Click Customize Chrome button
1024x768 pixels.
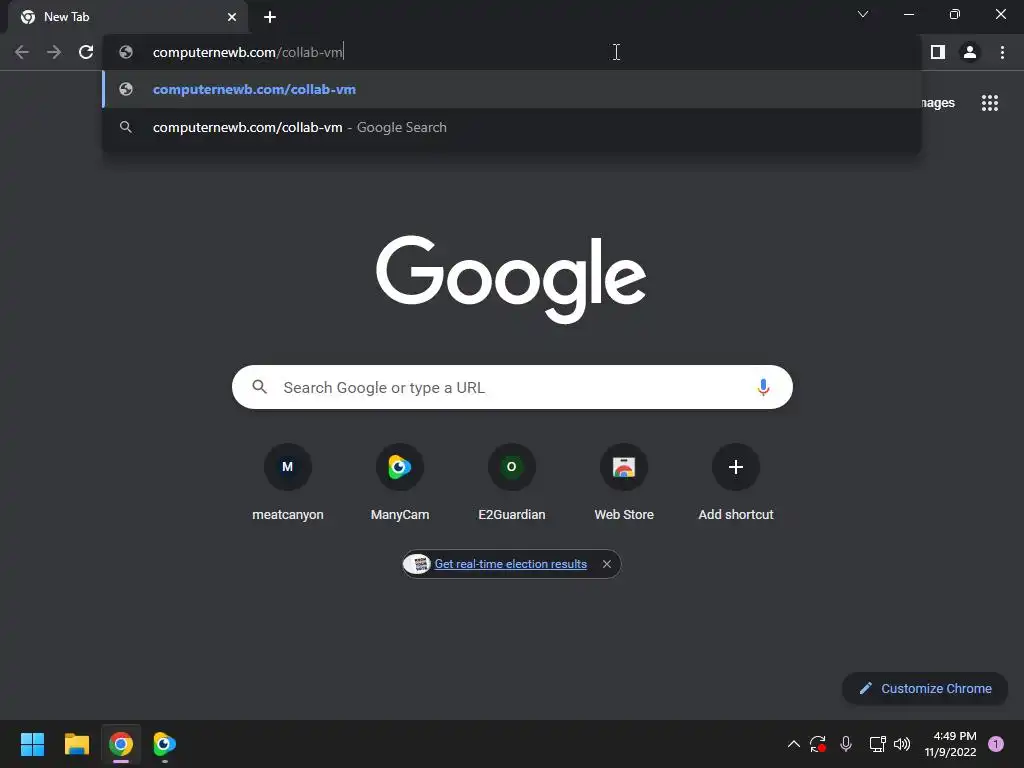925,688
